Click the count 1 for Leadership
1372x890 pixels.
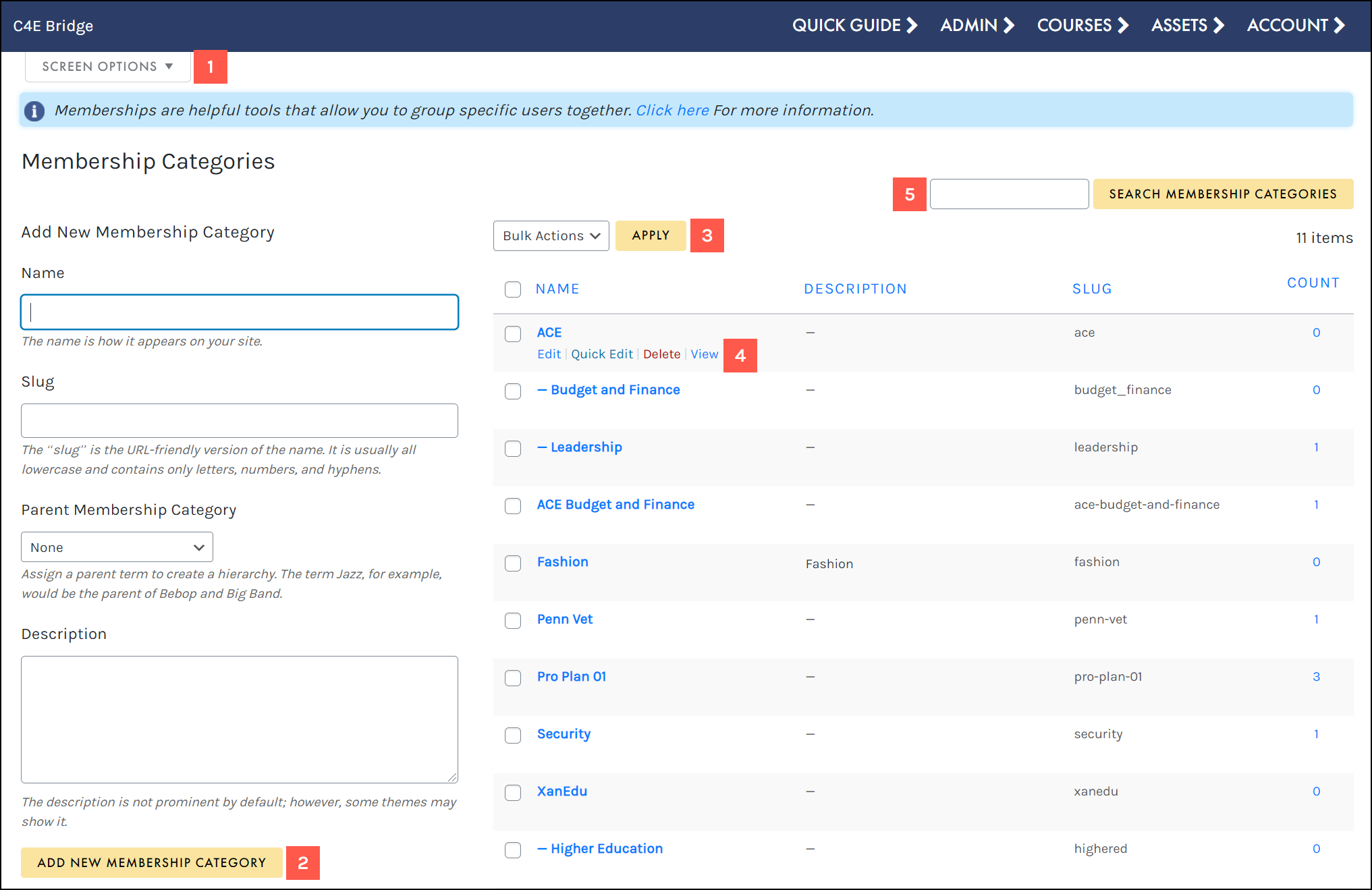1316,447
